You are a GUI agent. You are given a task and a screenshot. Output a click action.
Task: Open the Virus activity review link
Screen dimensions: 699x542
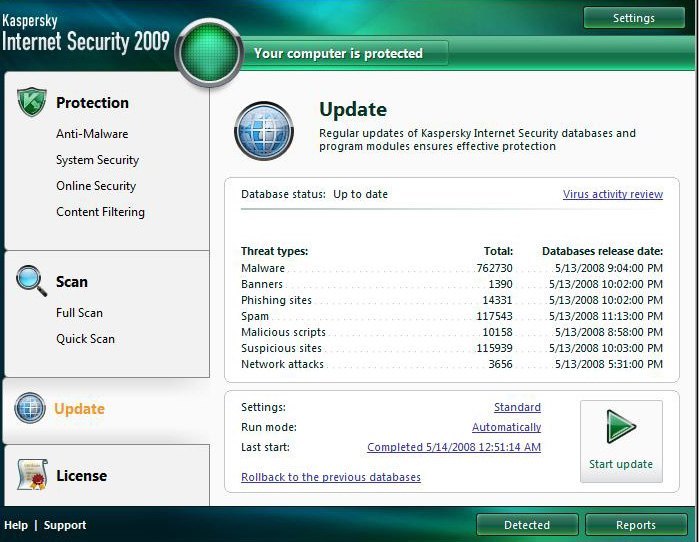613,194
